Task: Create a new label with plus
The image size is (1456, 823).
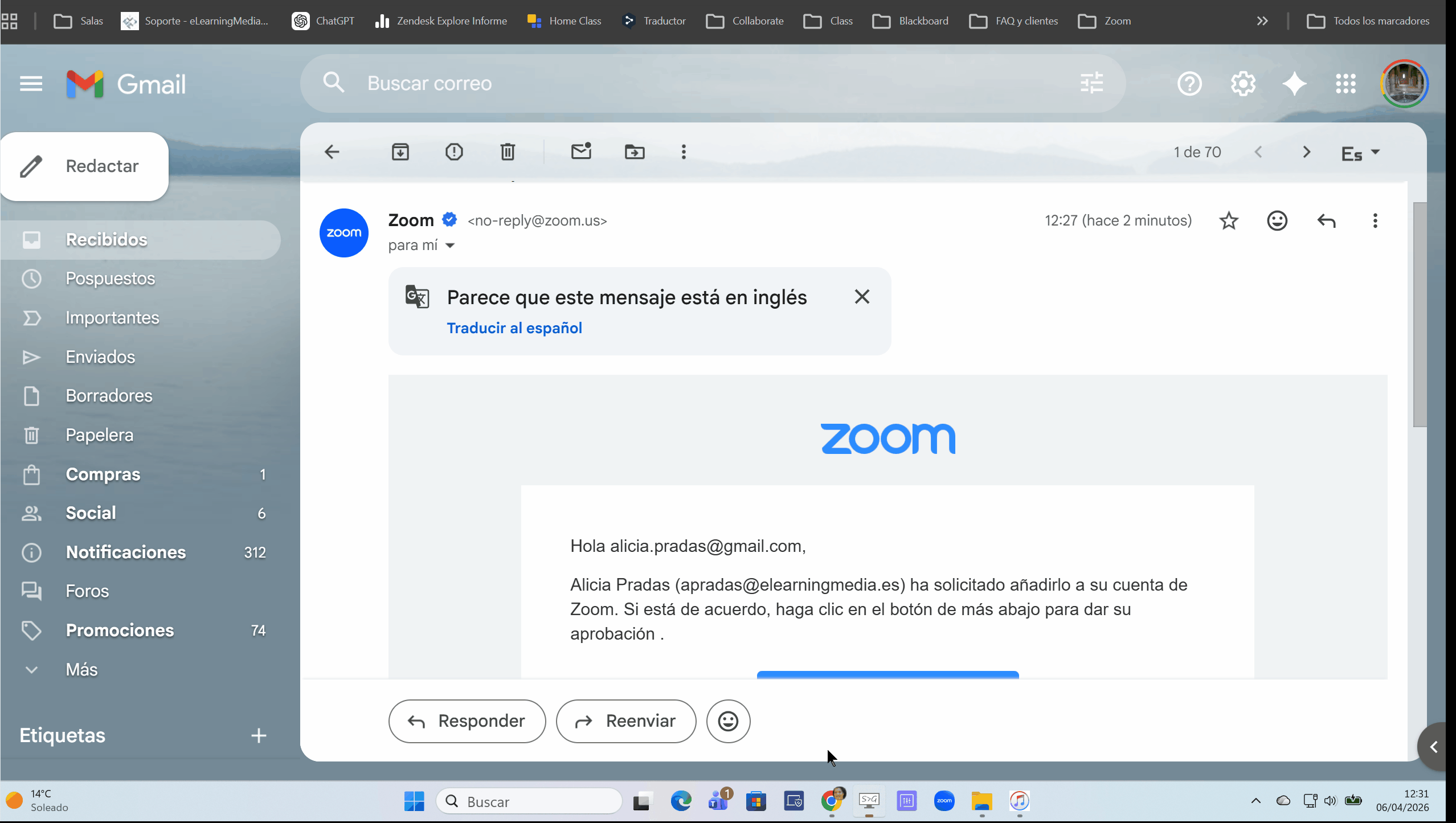Action: click(x=259, y=735)
